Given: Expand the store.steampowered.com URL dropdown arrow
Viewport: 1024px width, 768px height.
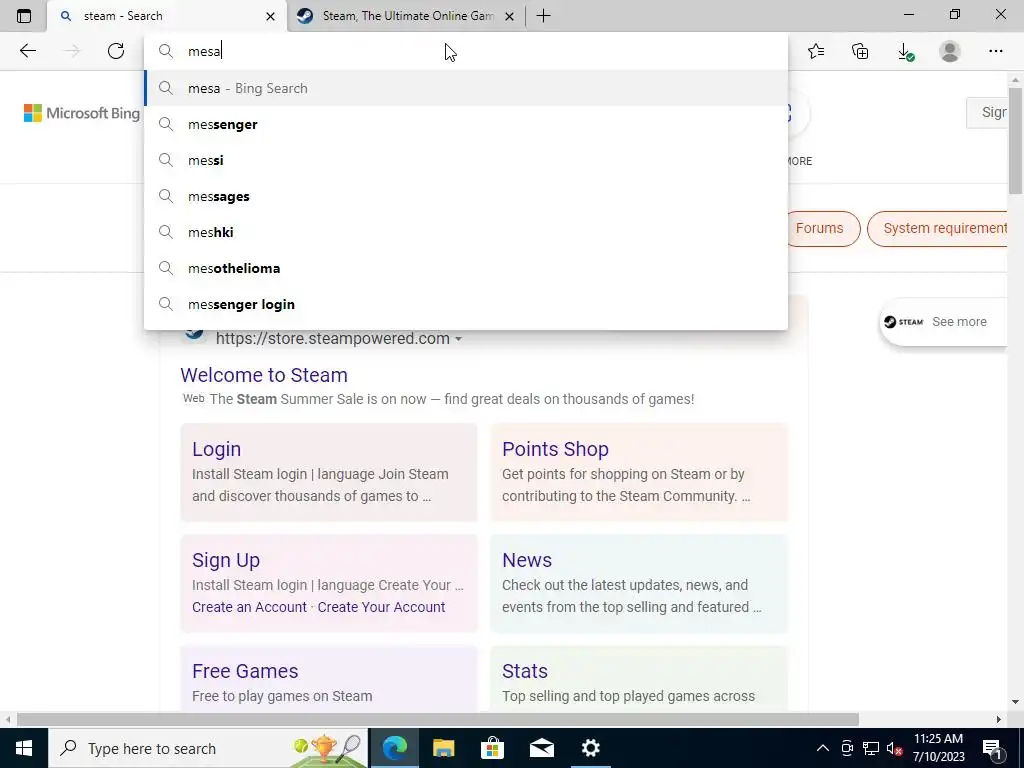Looking at the screenshot, I should pyautogui.click(x=458, y=339).
